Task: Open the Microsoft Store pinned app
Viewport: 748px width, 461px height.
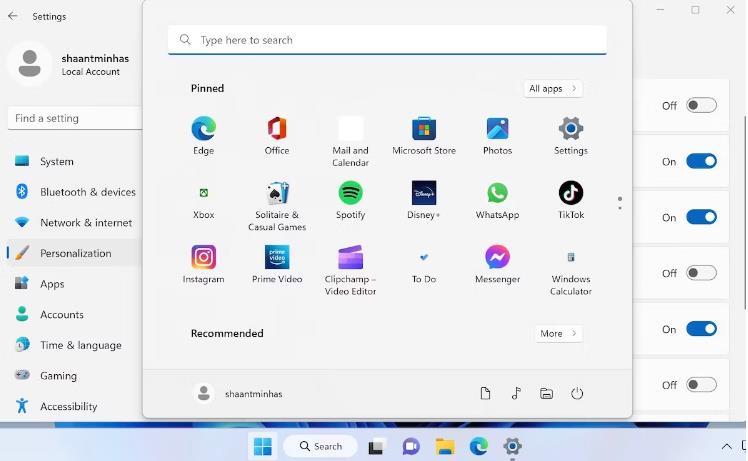Action: tap(424, 136)
